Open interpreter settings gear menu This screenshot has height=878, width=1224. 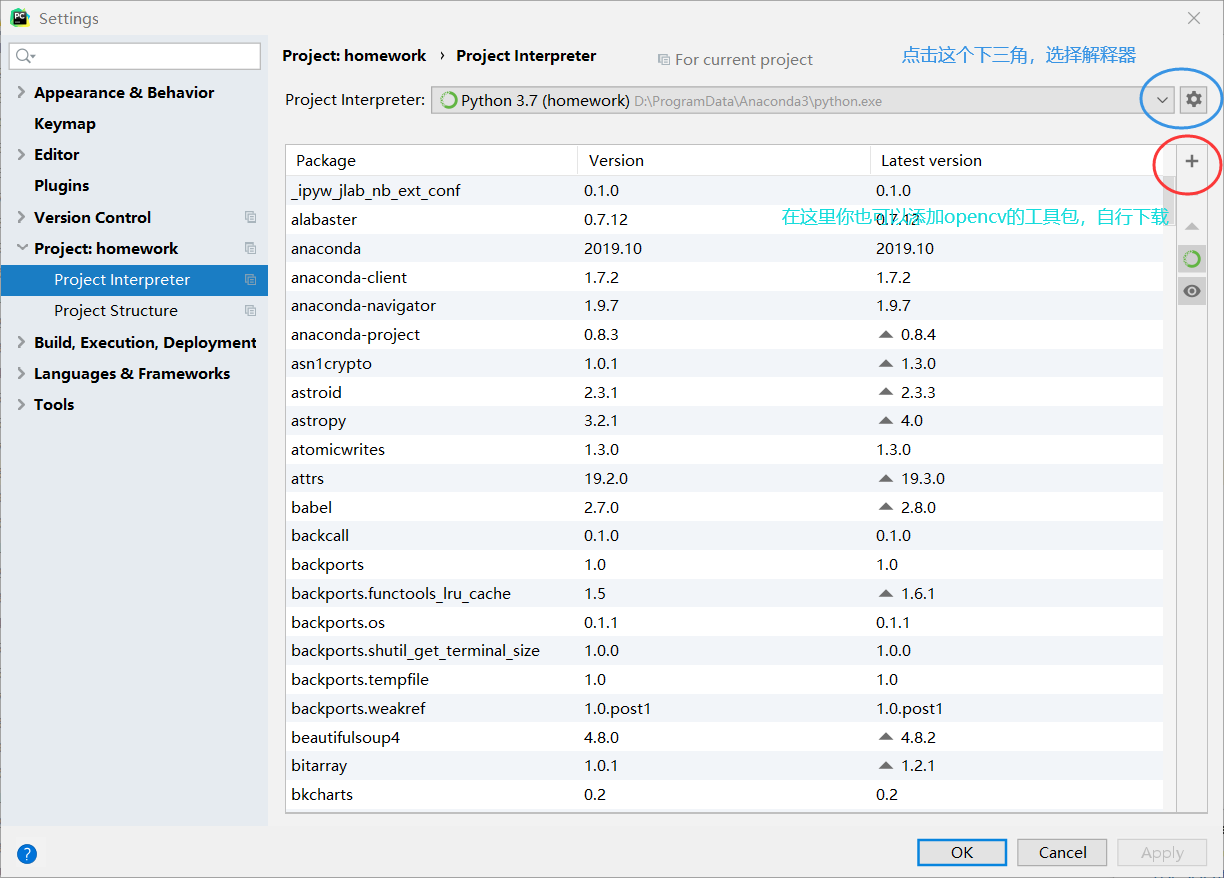point(1193,100)
